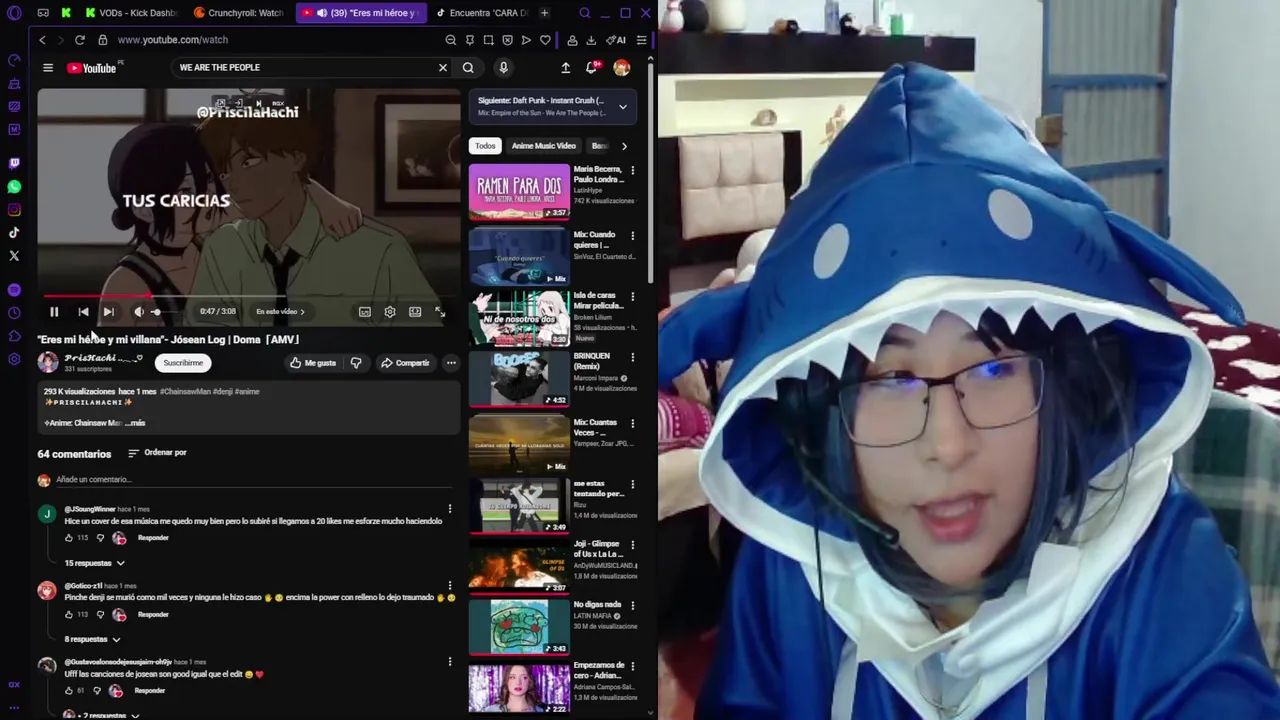Start voice search with the microphone
This screenshot has height=720, width=1280.
tap(503, 68)
